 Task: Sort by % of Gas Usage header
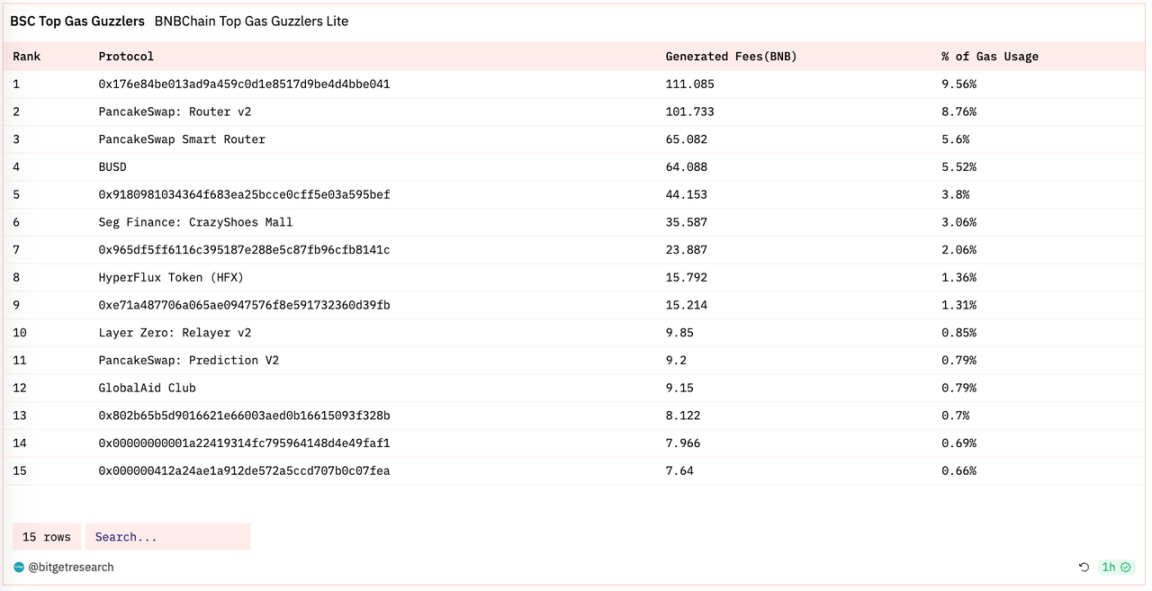989,57
